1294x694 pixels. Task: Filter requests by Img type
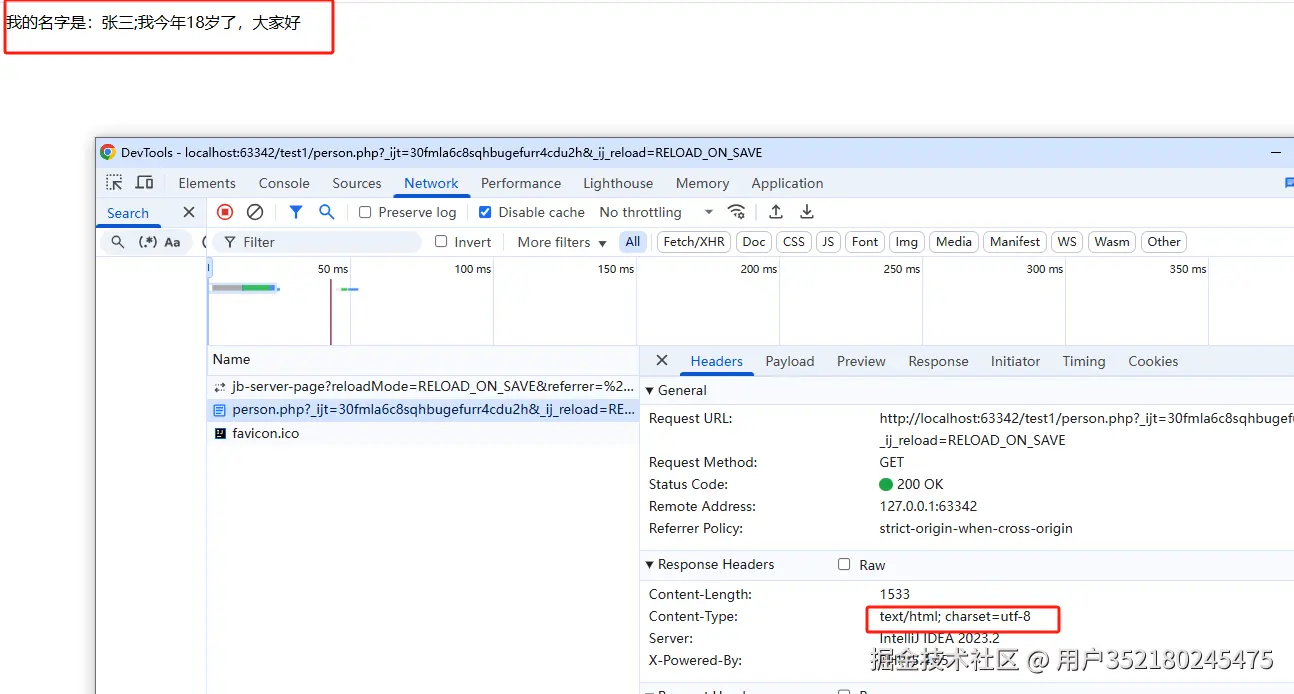pyautogui.click(x=907, y=241)
